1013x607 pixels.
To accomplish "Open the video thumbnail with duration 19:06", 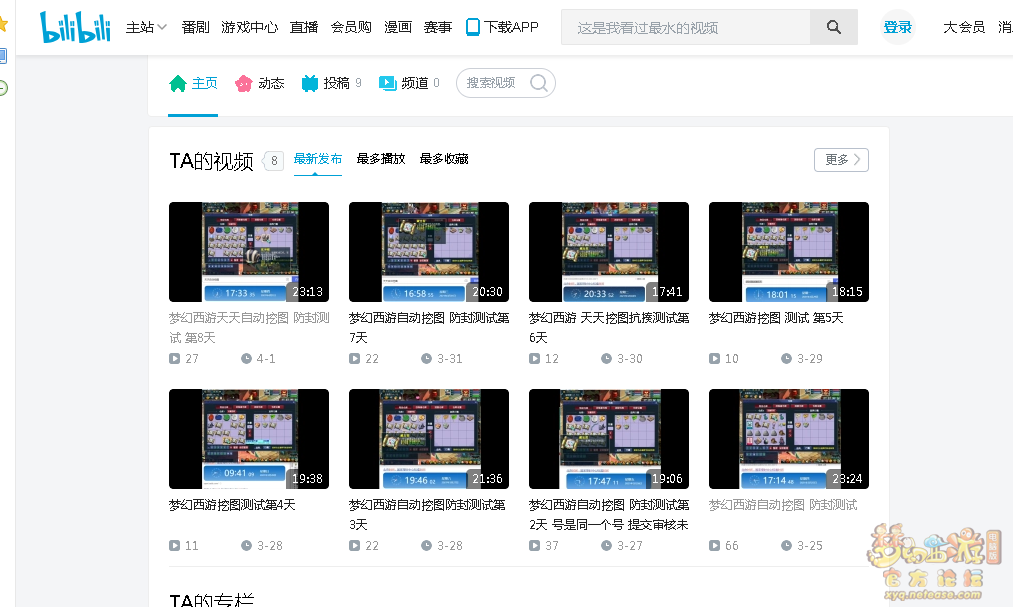I will (x=609, y=439).
